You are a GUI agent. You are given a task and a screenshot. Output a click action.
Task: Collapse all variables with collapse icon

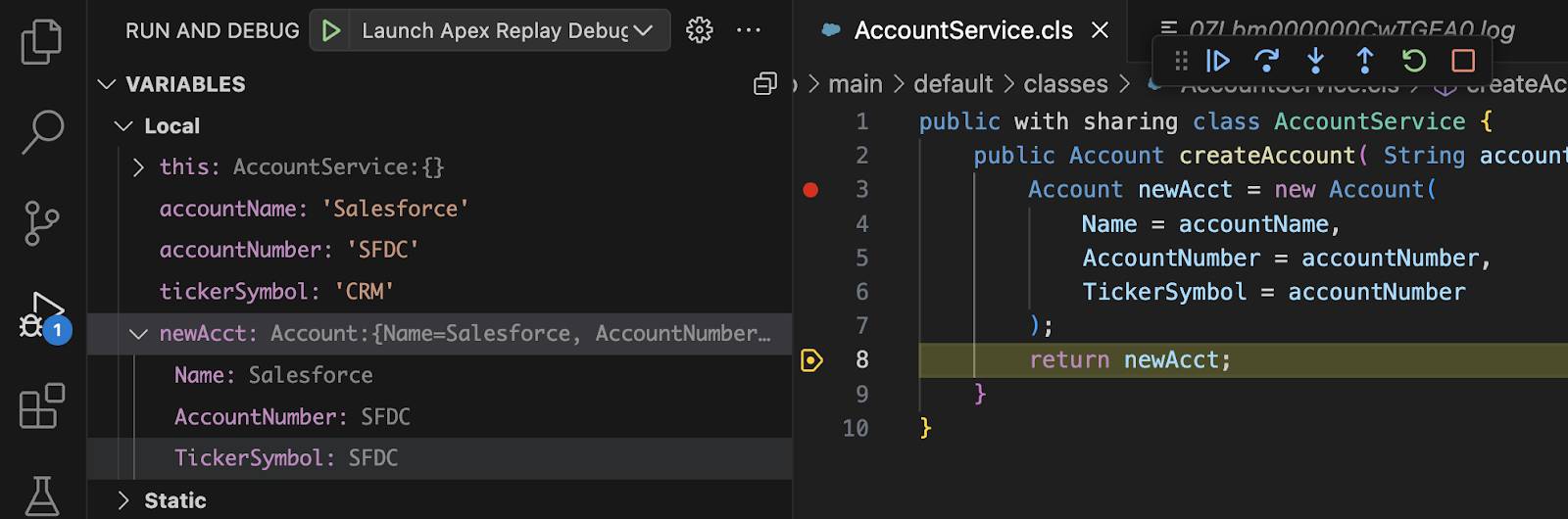coord(765,84)
